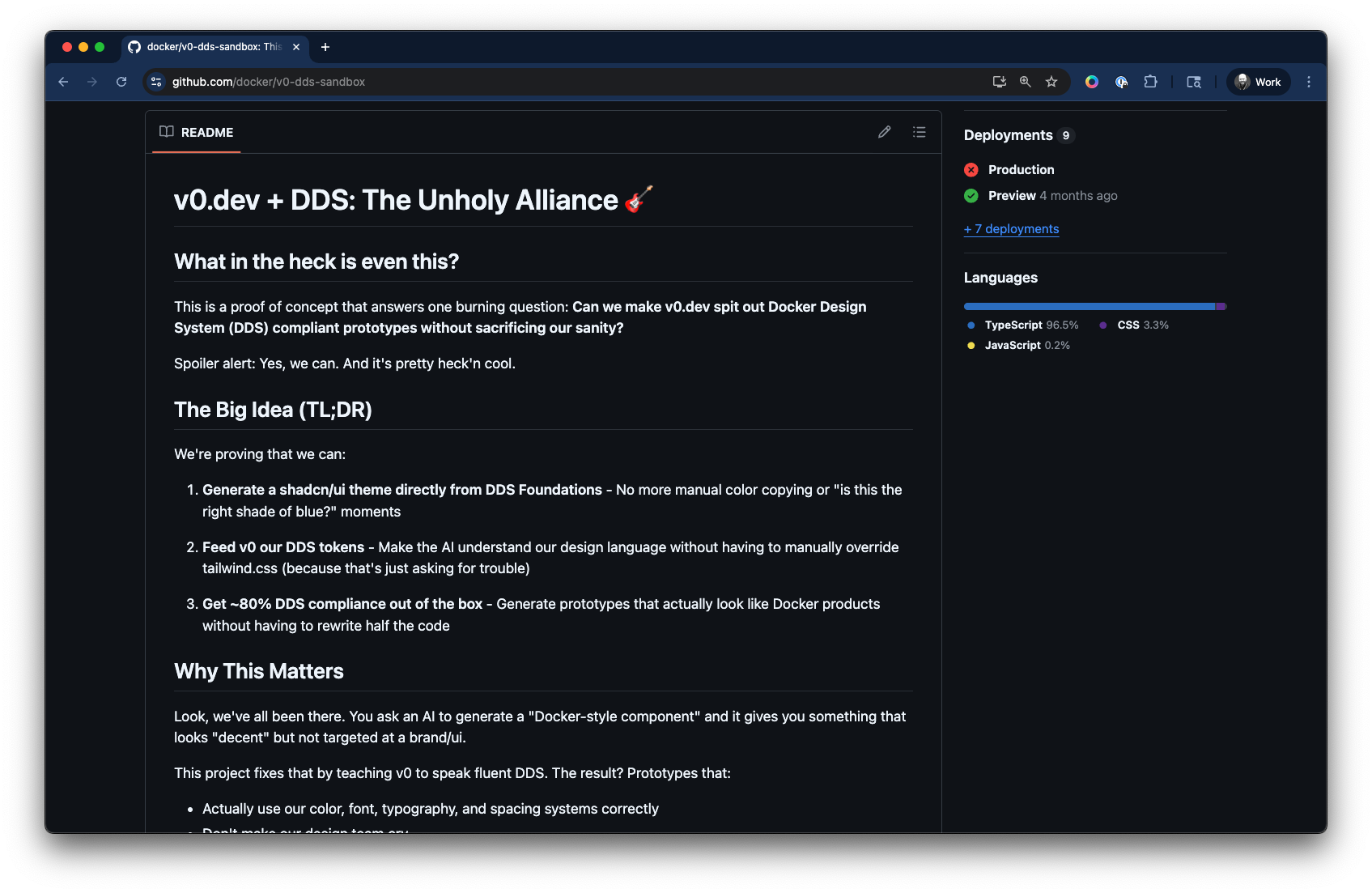Screen dimensions: 1372x893
Task: Click the page zoom magnifier toggle
Action: coord(1025,82)
